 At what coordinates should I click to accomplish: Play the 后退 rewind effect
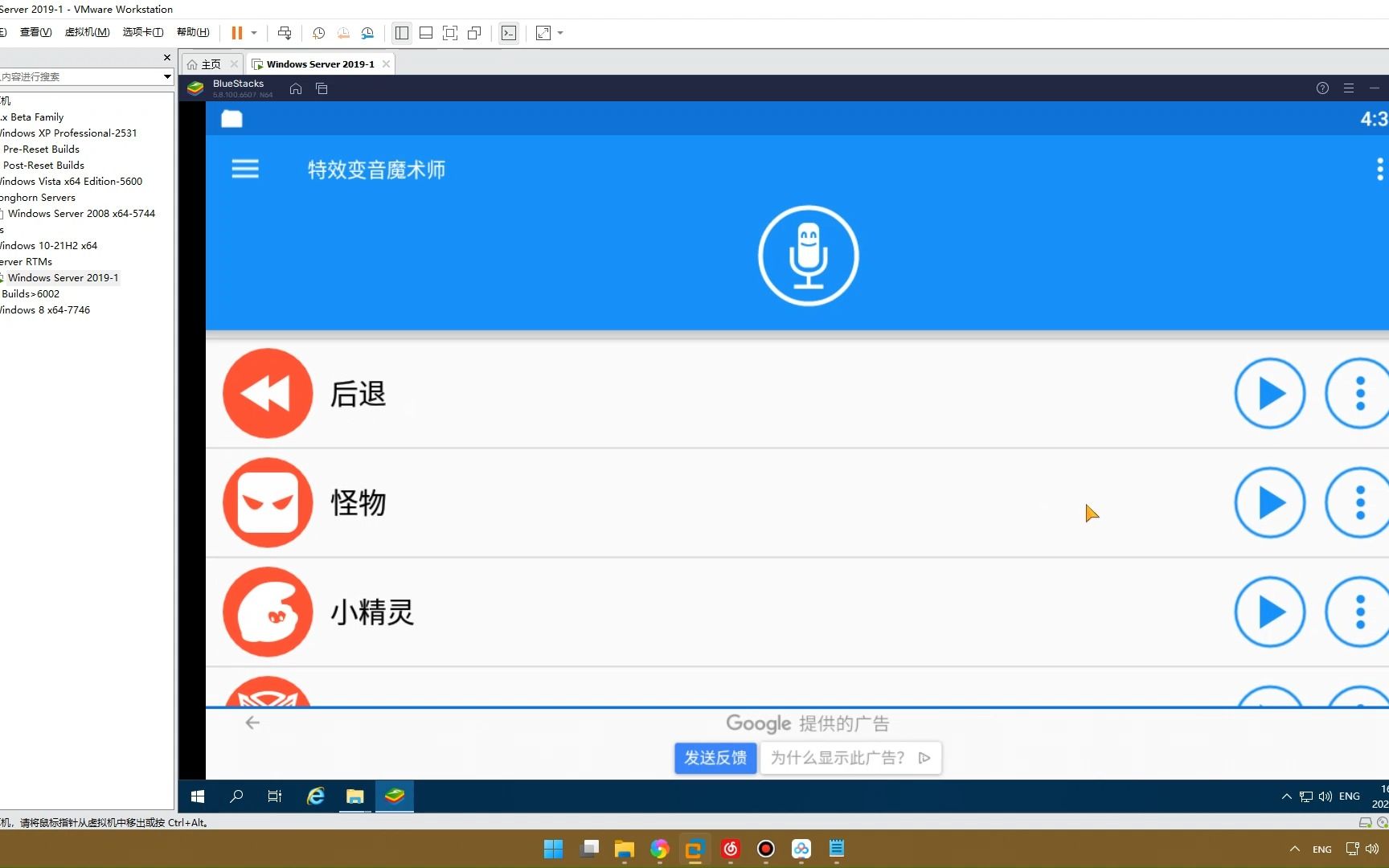pos(1270,394)
